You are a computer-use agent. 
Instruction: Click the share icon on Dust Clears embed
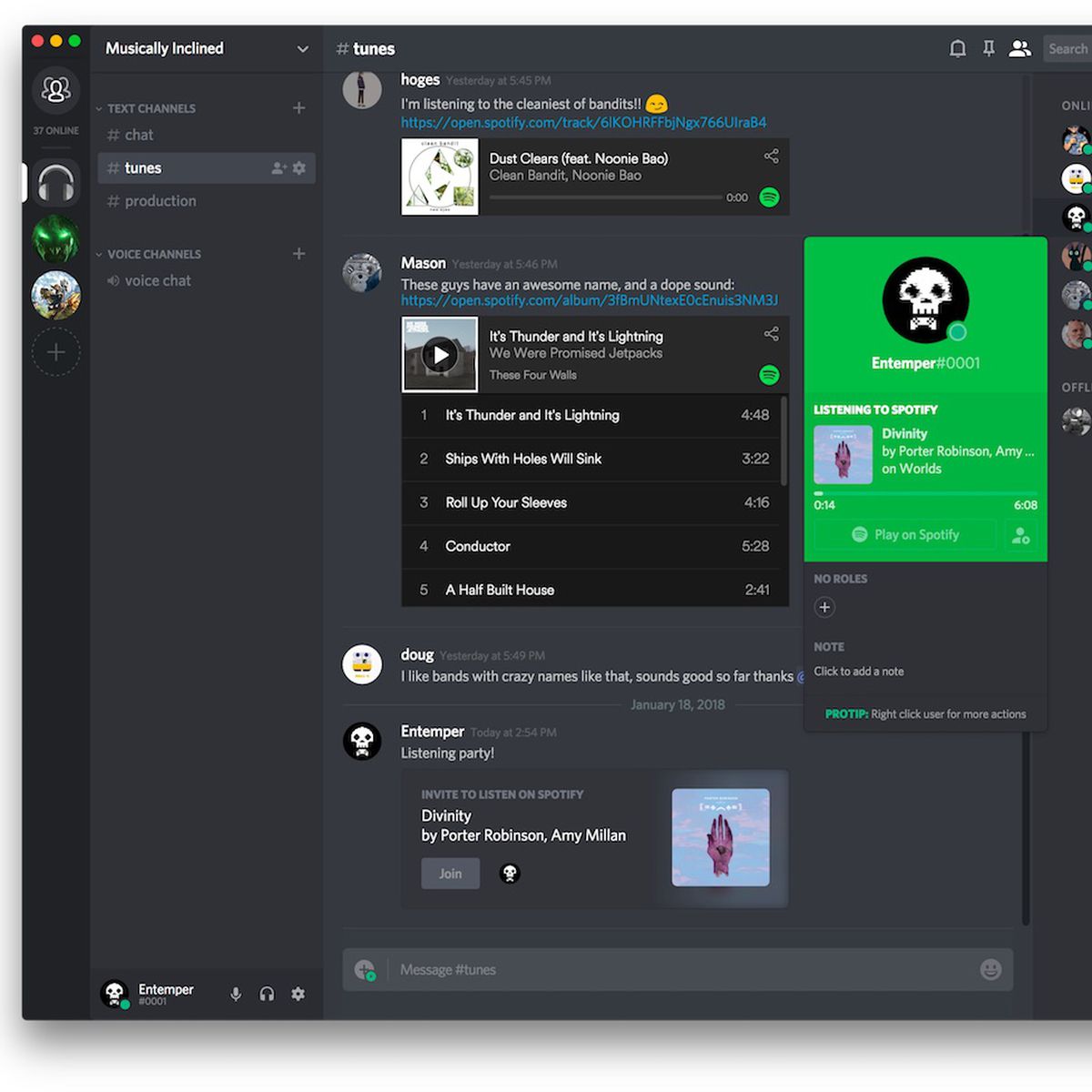(771, 156)
